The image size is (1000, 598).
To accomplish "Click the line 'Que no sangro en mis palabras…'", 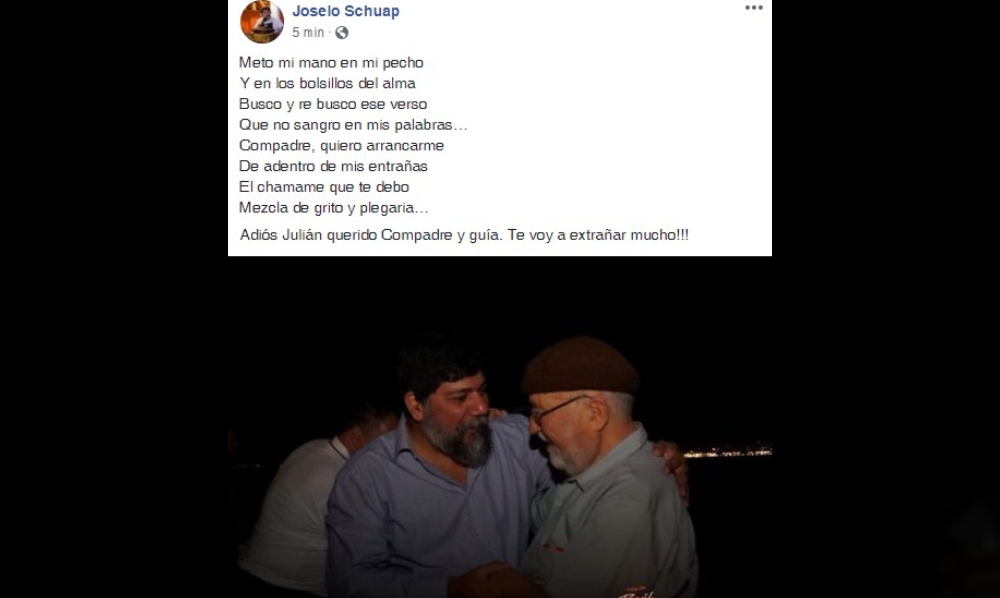I will point(353,125).
